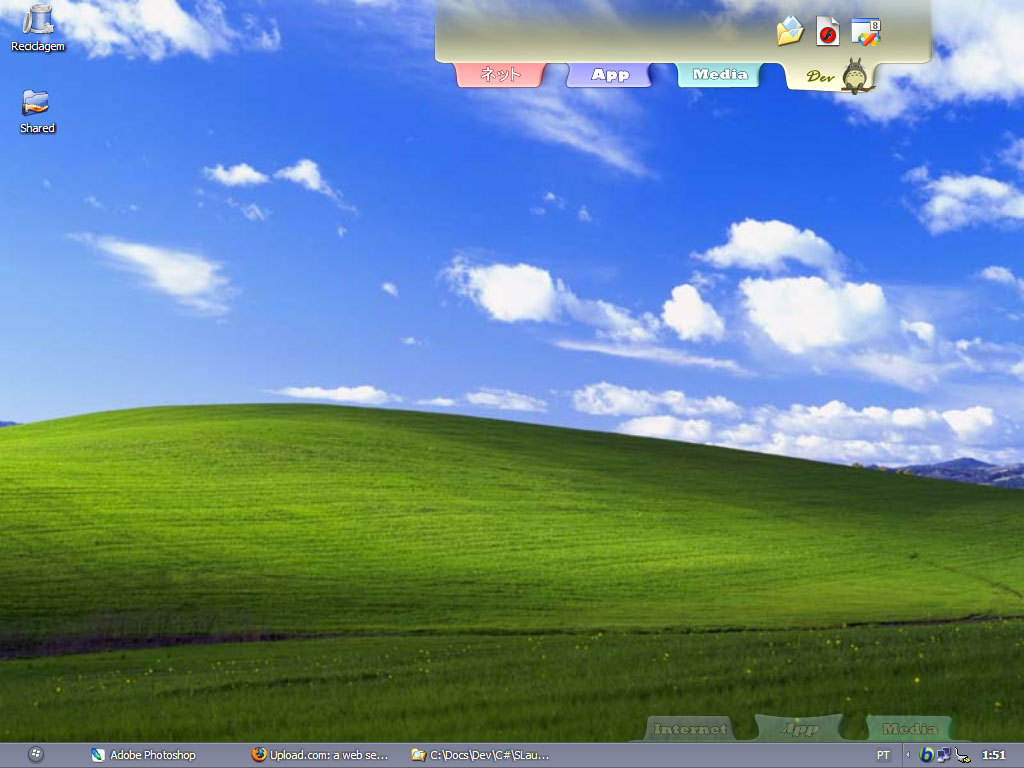This screenshot has height=768, width=1024.
Task: Open the Visual Studio icon in the dock
Action: coord(865,31)
